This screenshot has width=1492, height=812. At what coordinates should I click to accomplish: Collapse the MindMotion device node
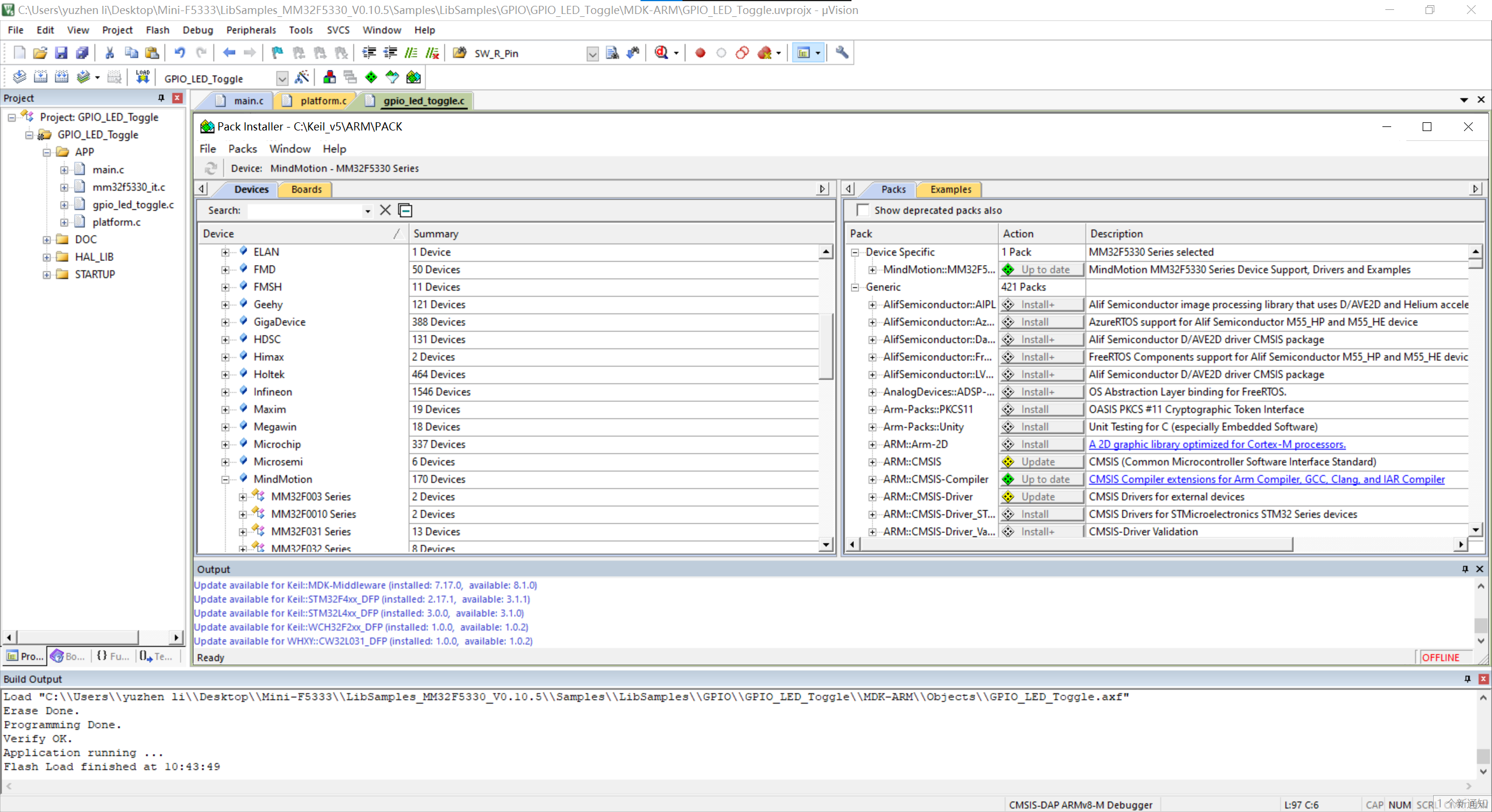(x=225, y=479)
